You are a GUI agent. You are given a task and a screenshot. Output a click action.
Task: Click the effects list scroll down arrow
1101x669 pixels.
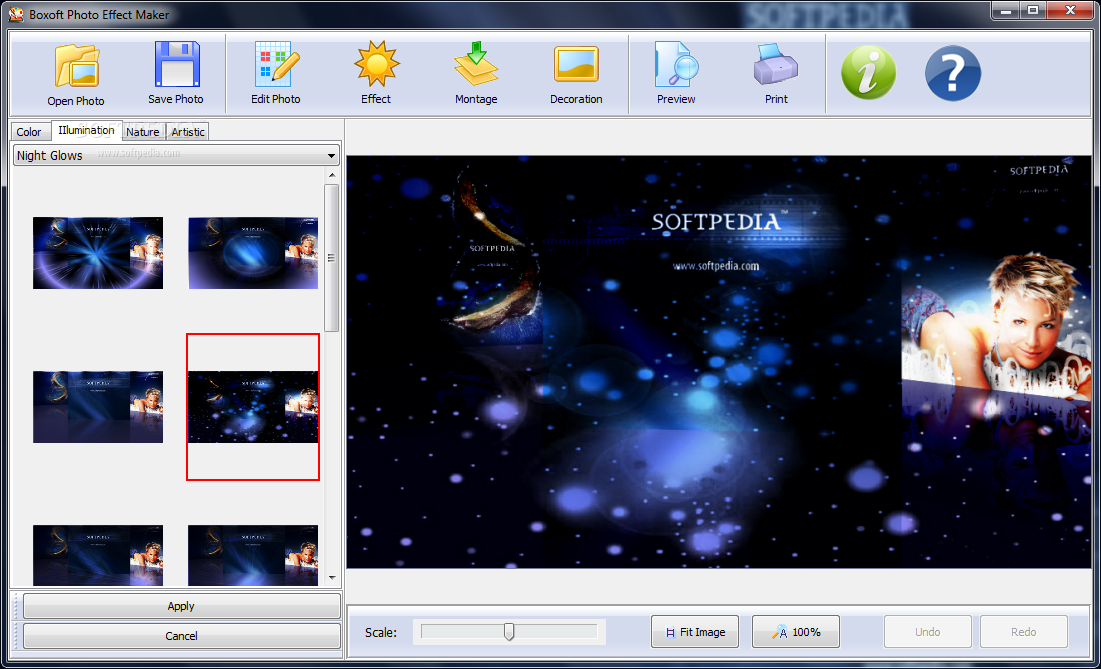(x=332, y=578)
